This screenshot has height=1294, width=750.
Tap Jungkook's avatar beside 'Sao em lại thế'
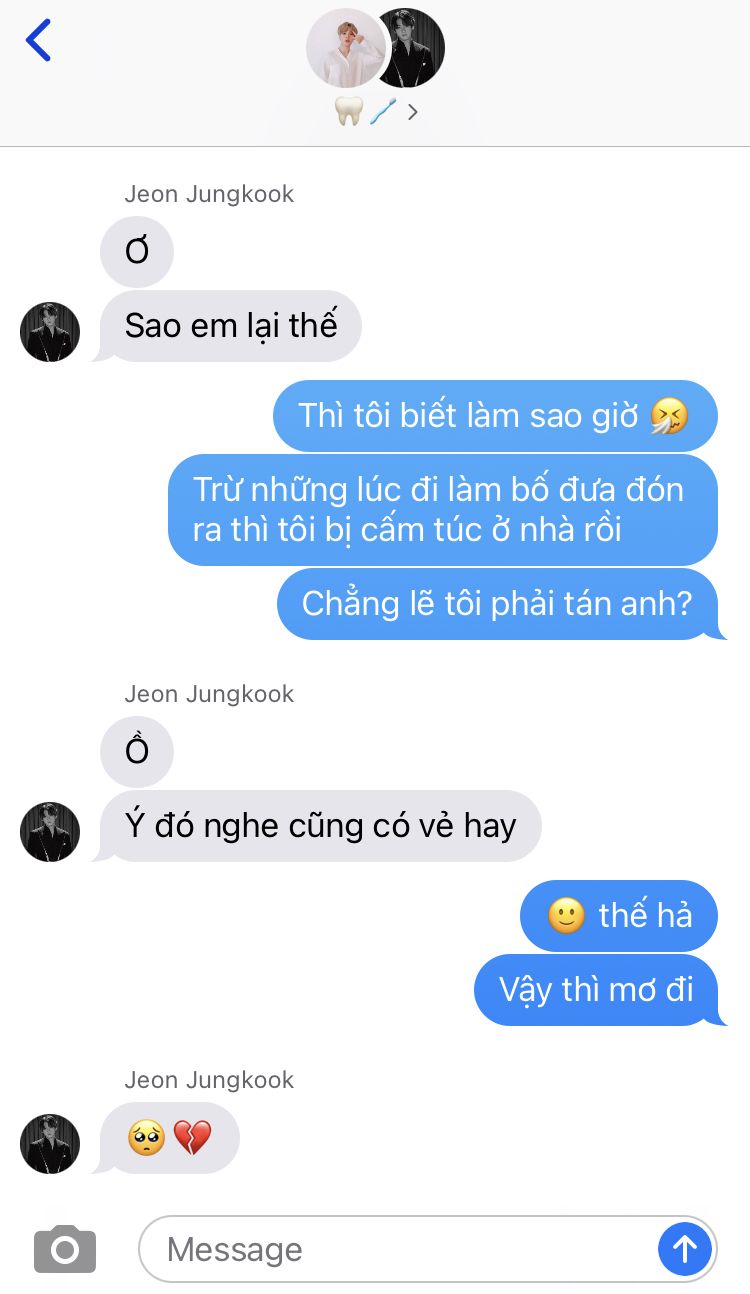click(50, 332)
